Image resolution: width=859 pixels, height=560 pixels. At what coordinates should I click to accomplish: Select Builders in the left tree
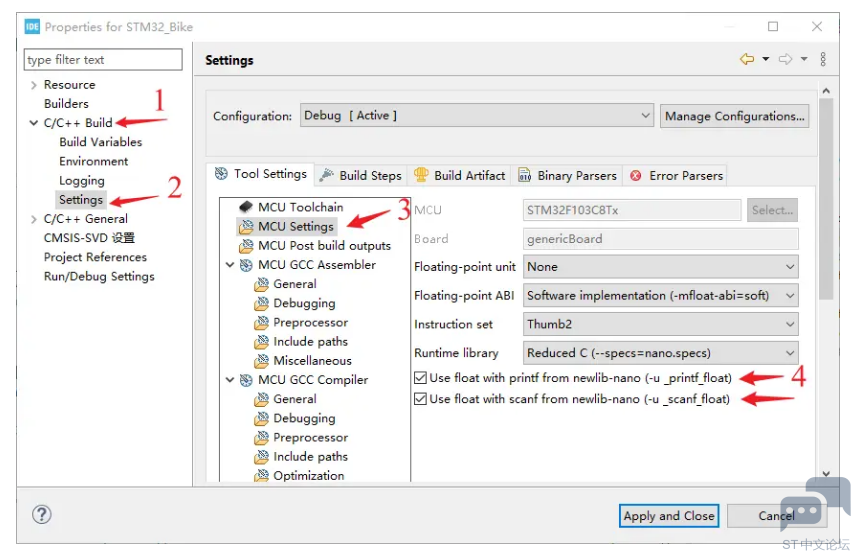[x=66, y=104]
